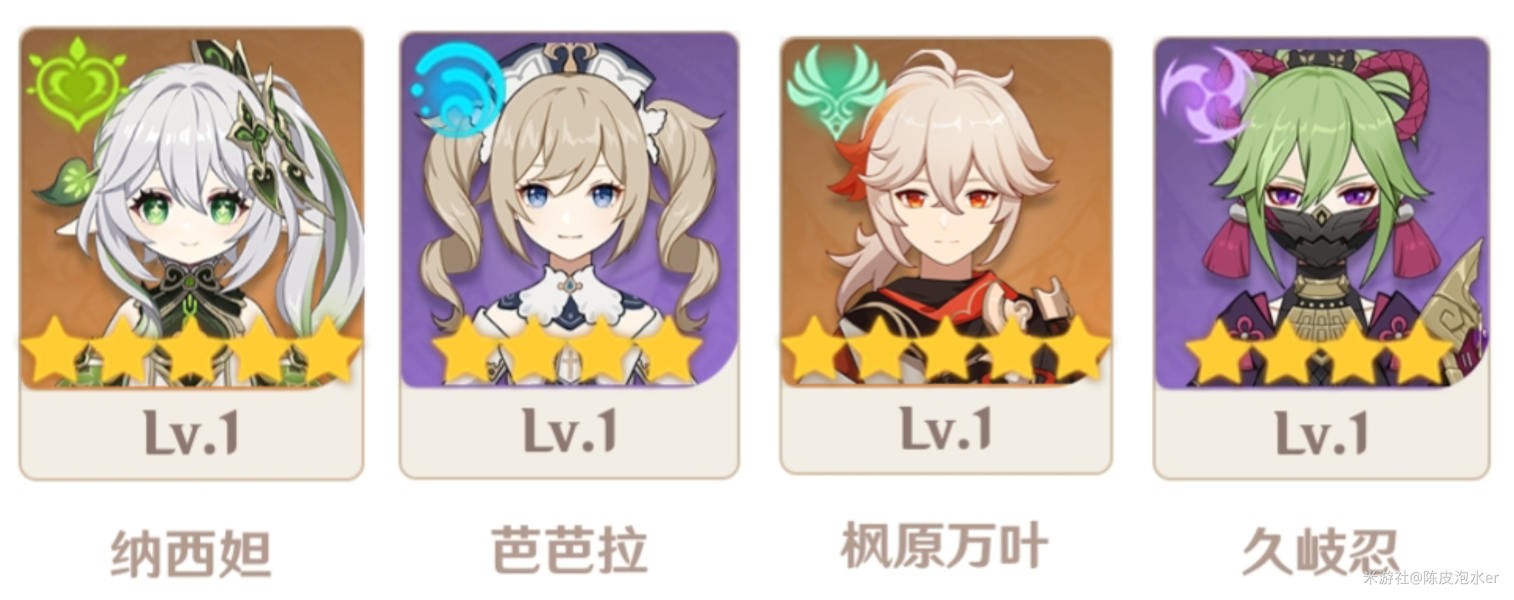
Task: Click the Lv.1 label under Barbara
Action: tap(569, 430)
